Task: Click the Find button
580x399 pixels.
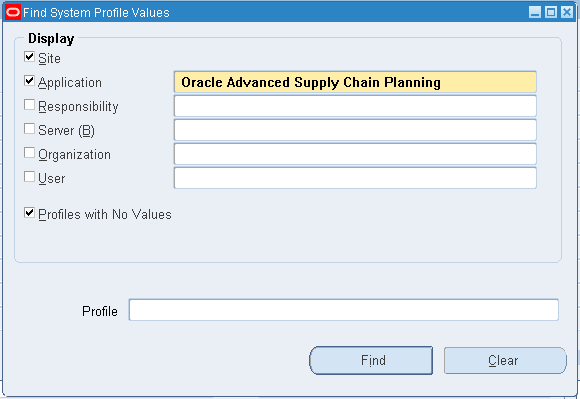Action: coord(371,361)
